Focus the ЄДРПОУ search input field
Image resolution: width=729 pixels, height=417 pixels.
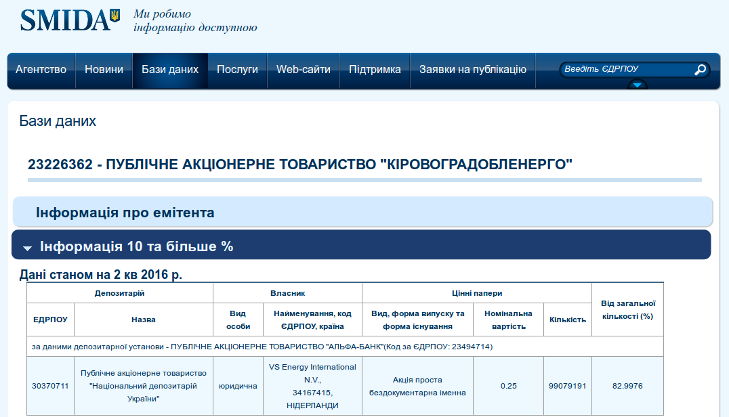[x=627, y=69]
